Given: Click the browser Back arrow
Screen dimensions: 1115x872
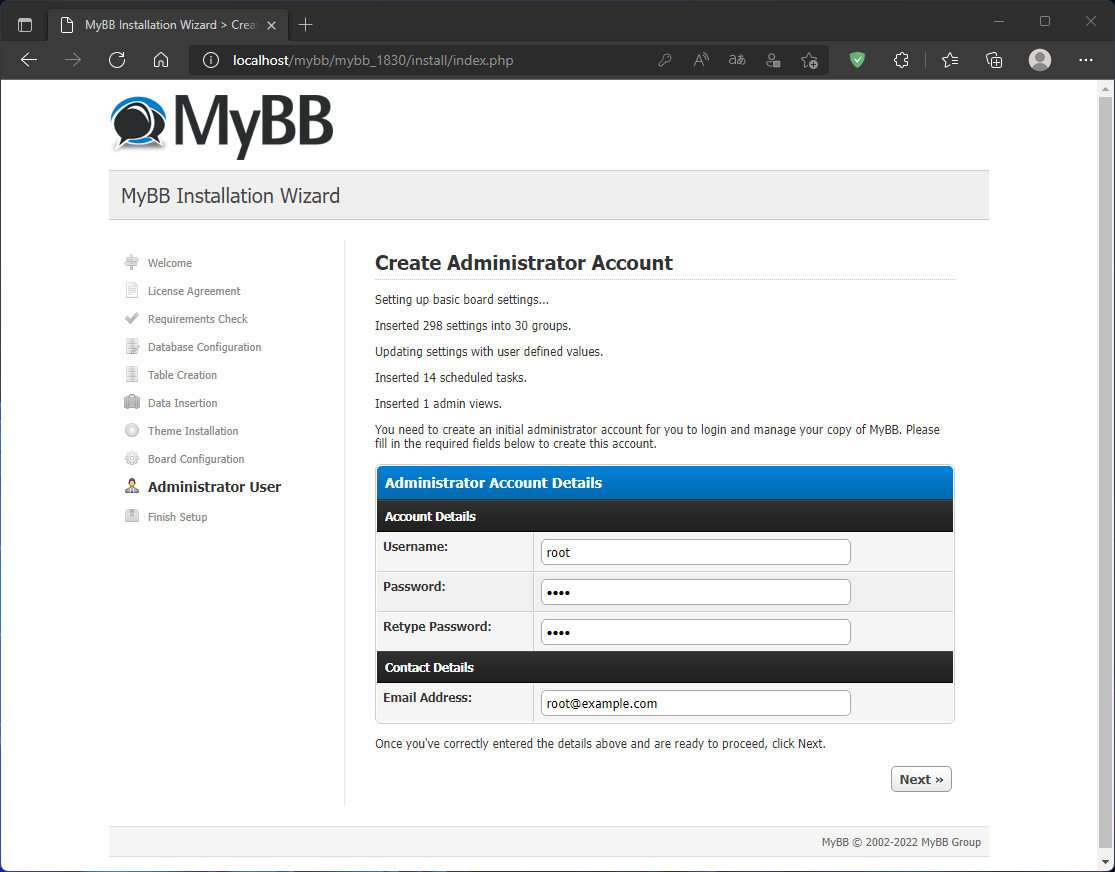Looking at the screenshot, I should 29,60.
